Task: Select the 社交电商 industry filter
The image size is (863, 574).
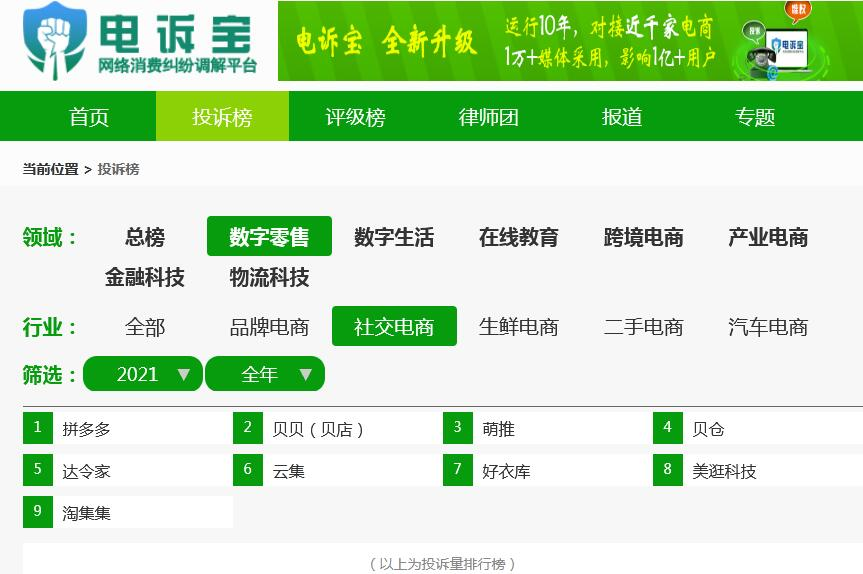Action: (394, 326)
